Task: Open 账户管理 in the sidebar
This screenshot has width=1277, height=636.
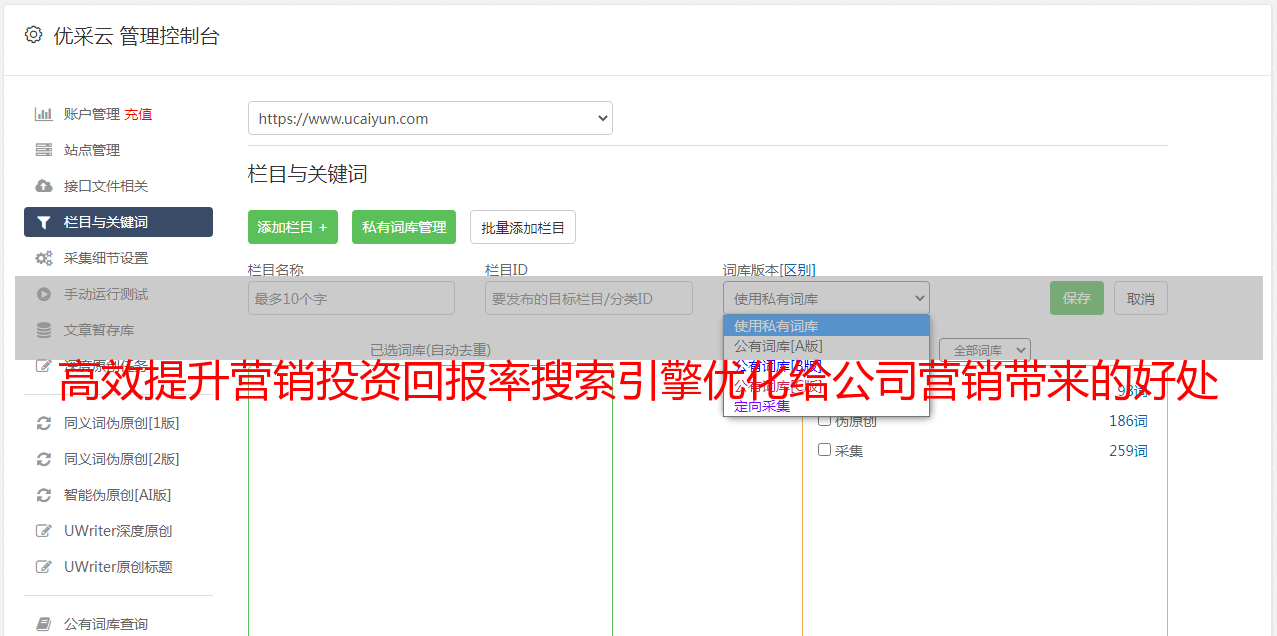Action: click(92, 114)
